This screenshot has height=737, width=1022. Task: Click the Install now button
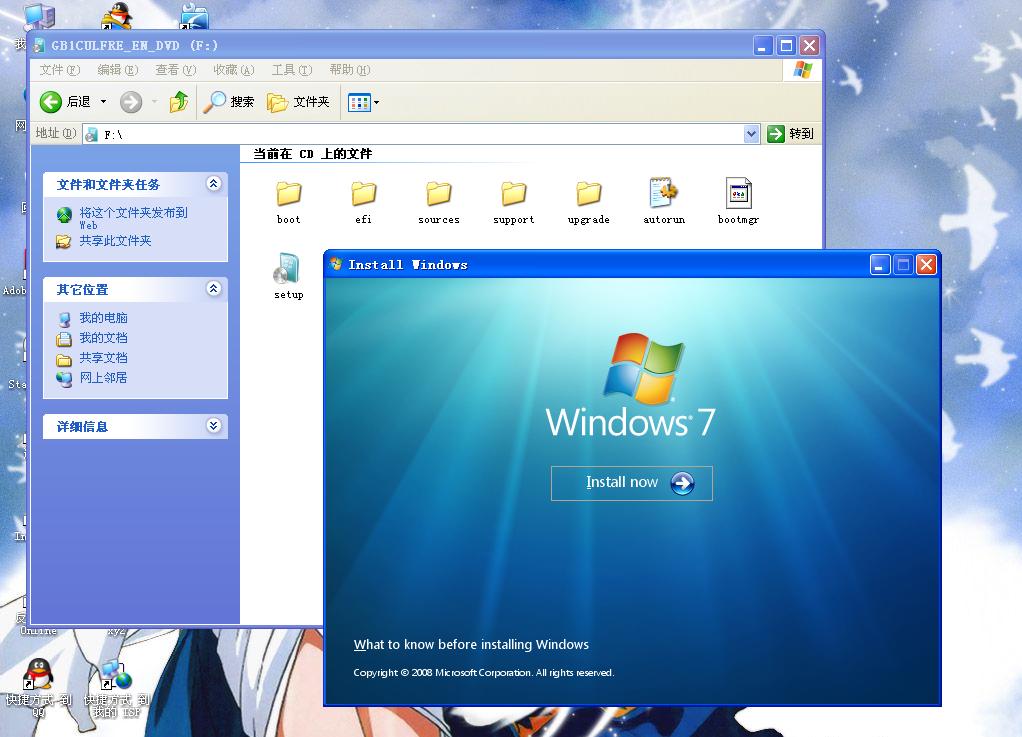tap(632, 483)
